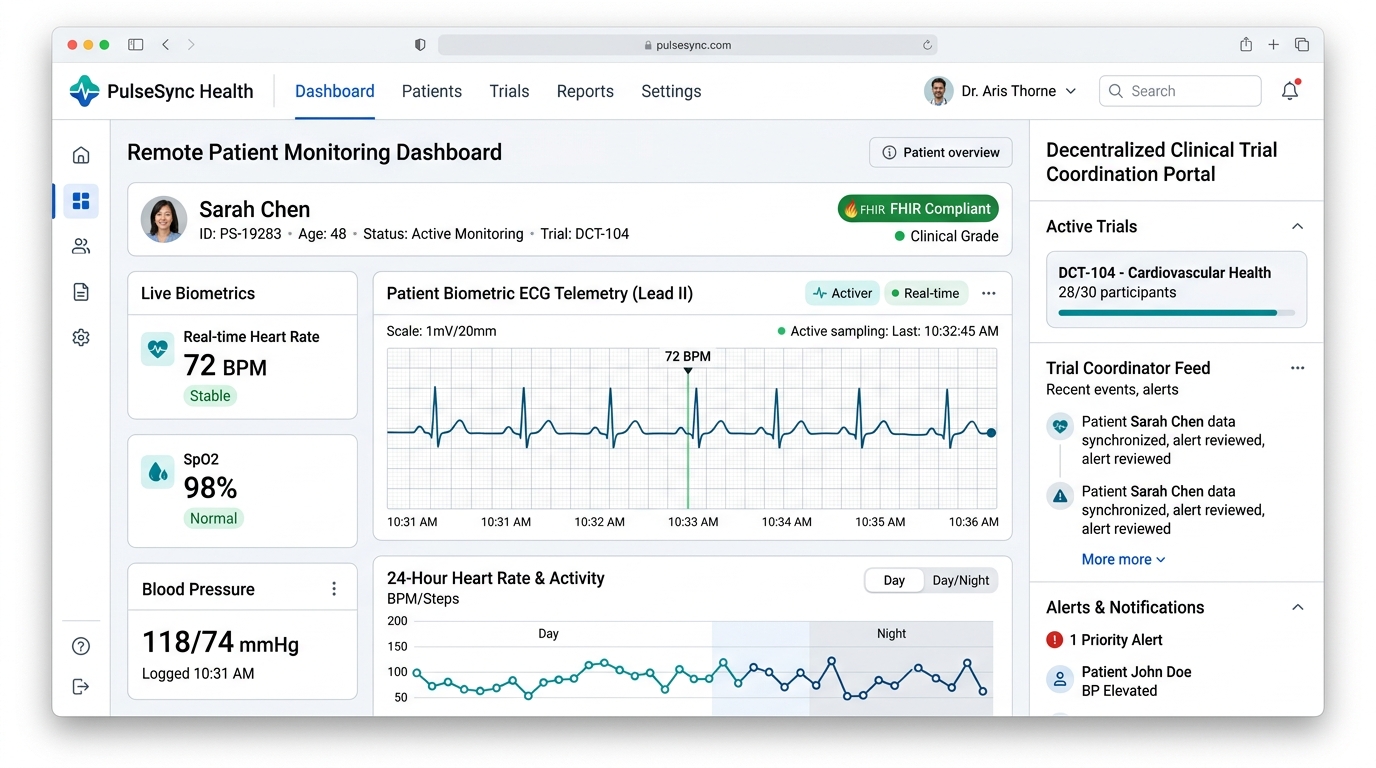Open the Reports tab

coord(585,91)
